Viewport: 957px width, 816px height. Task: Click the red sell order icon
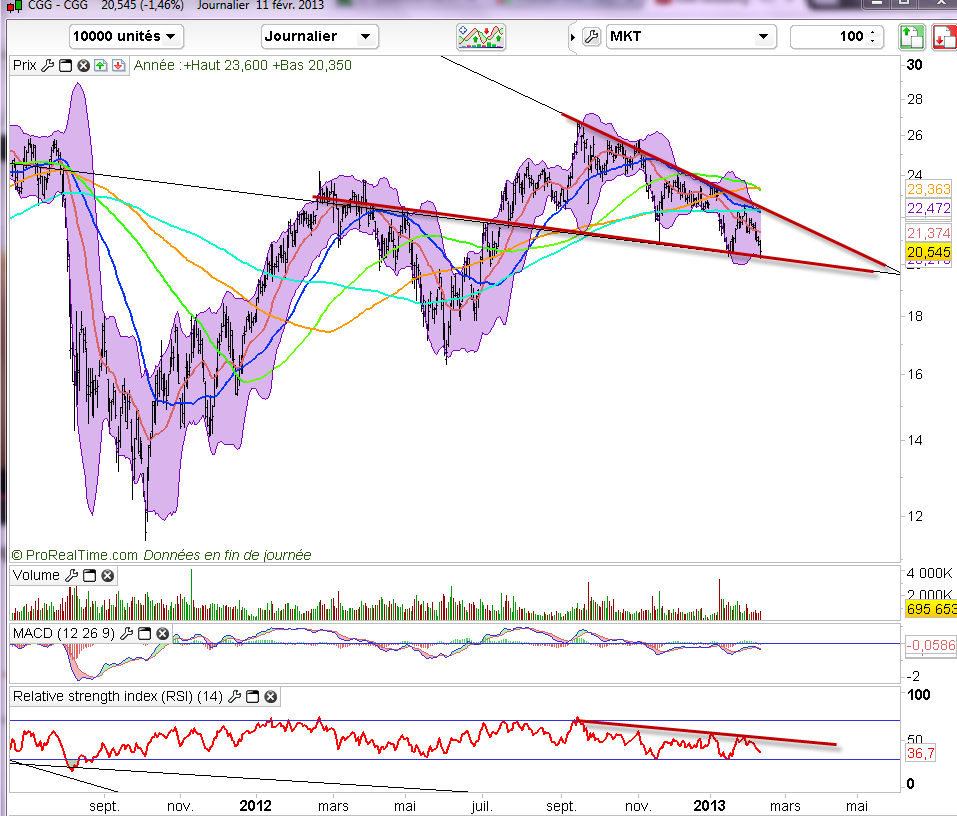click(944, 37)
